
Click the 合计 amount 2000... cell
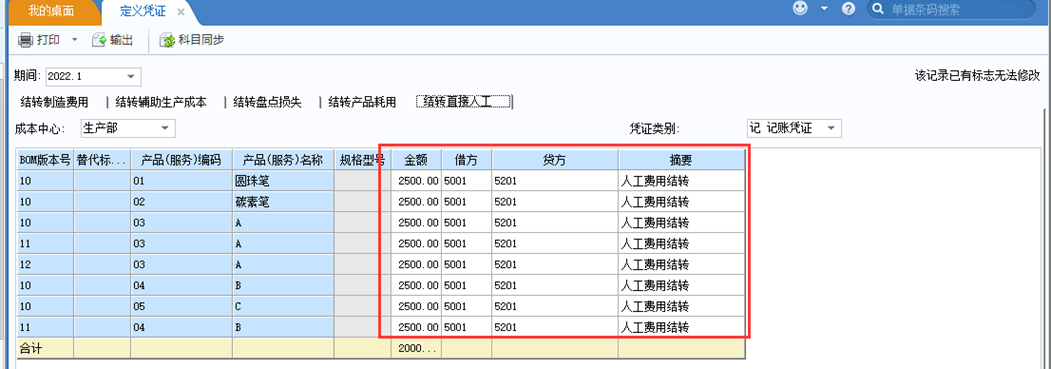point(416,348)
